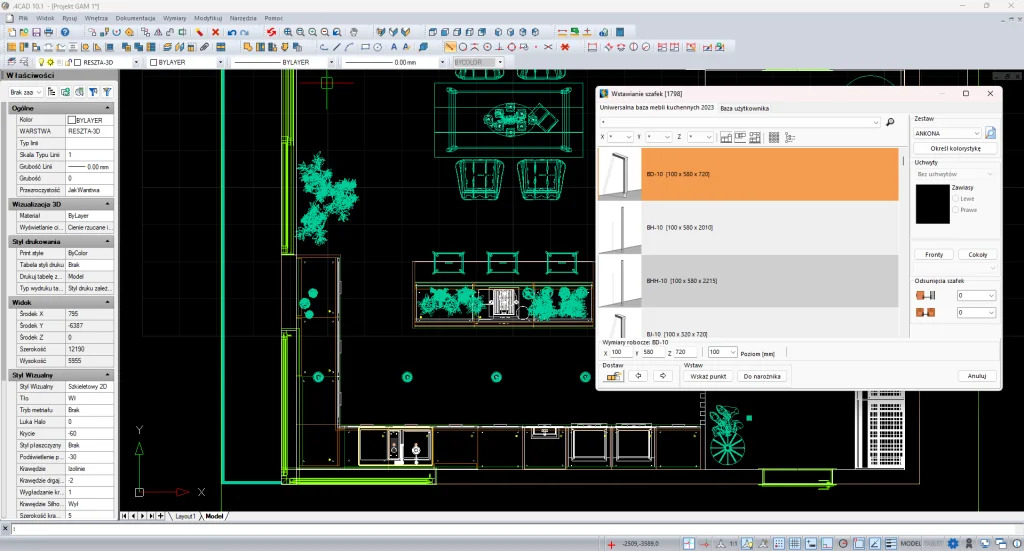
Task: Click the printer icon in the toolbar
Action: (49, 32)
